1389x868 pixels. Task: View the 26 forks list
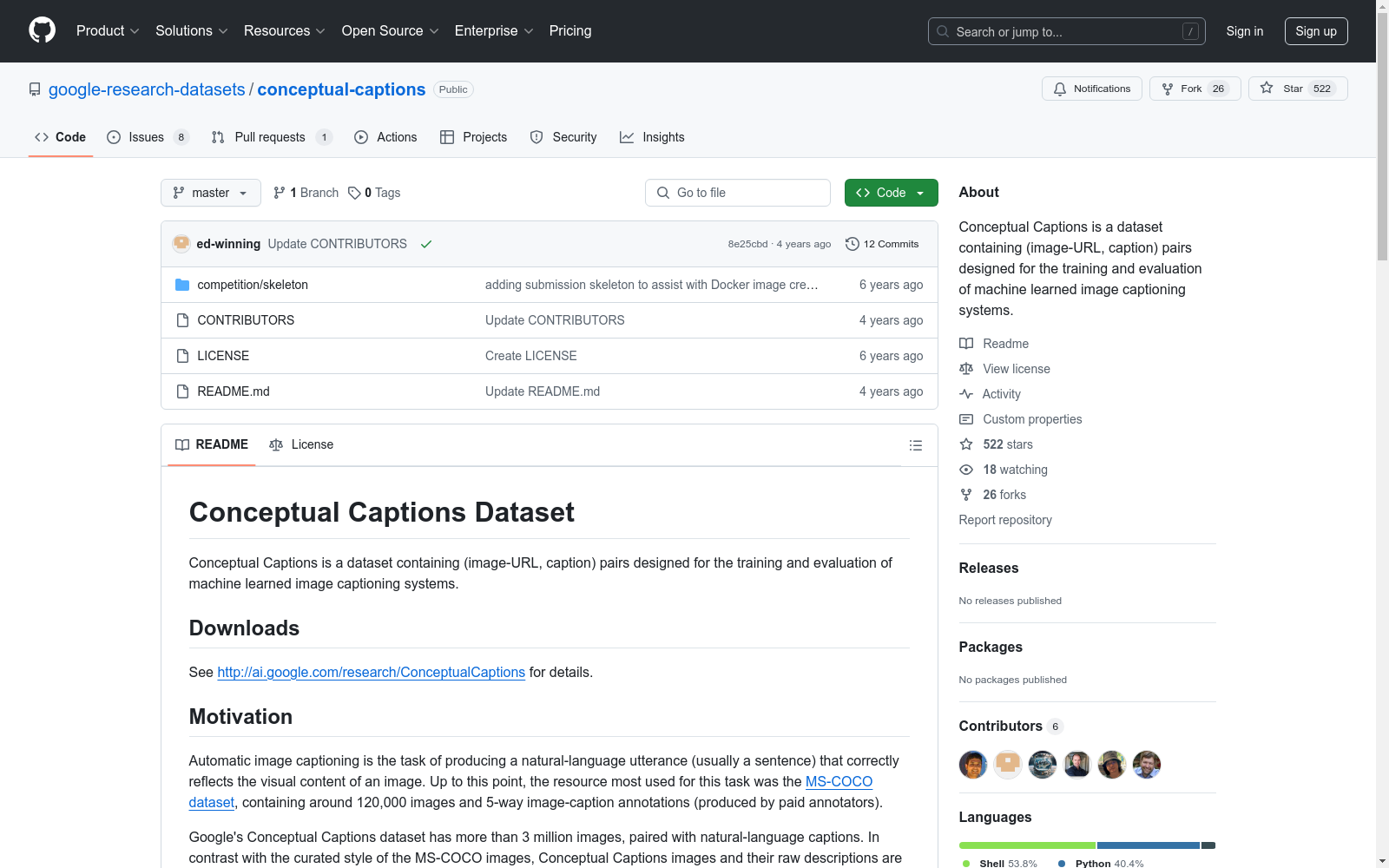[992, 495]
